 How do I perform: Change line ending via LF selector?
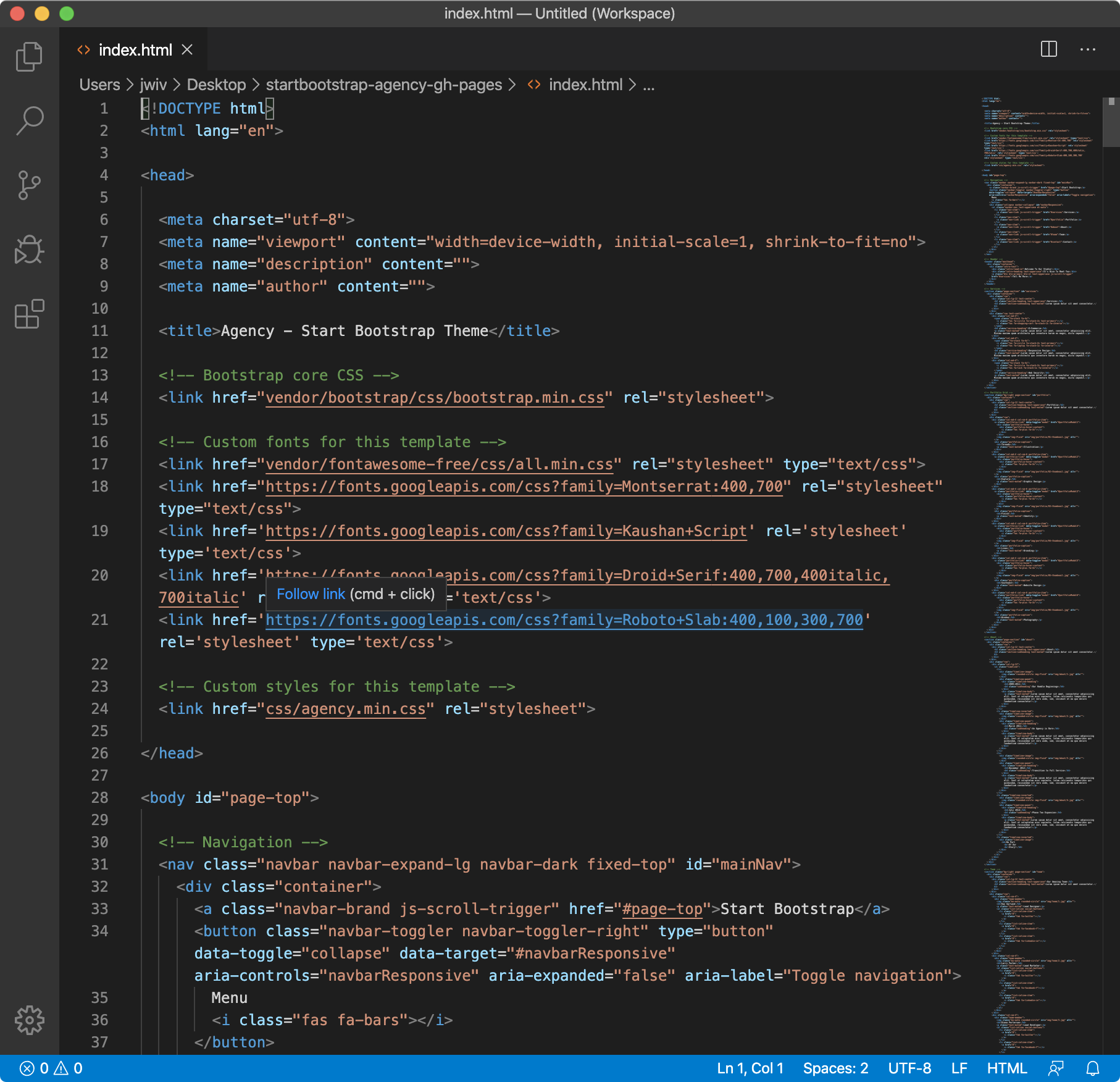[x=959, y=1068]
